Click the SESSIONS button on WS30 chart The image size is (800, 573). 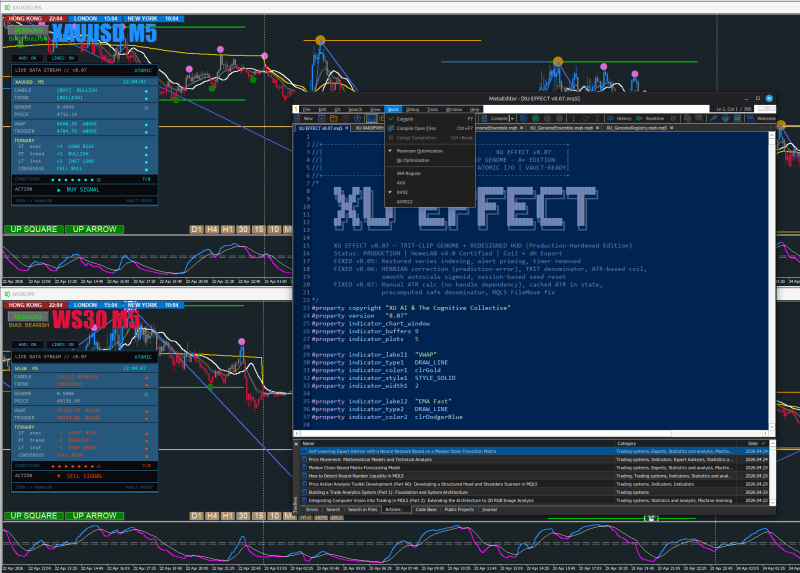(28, 317)
